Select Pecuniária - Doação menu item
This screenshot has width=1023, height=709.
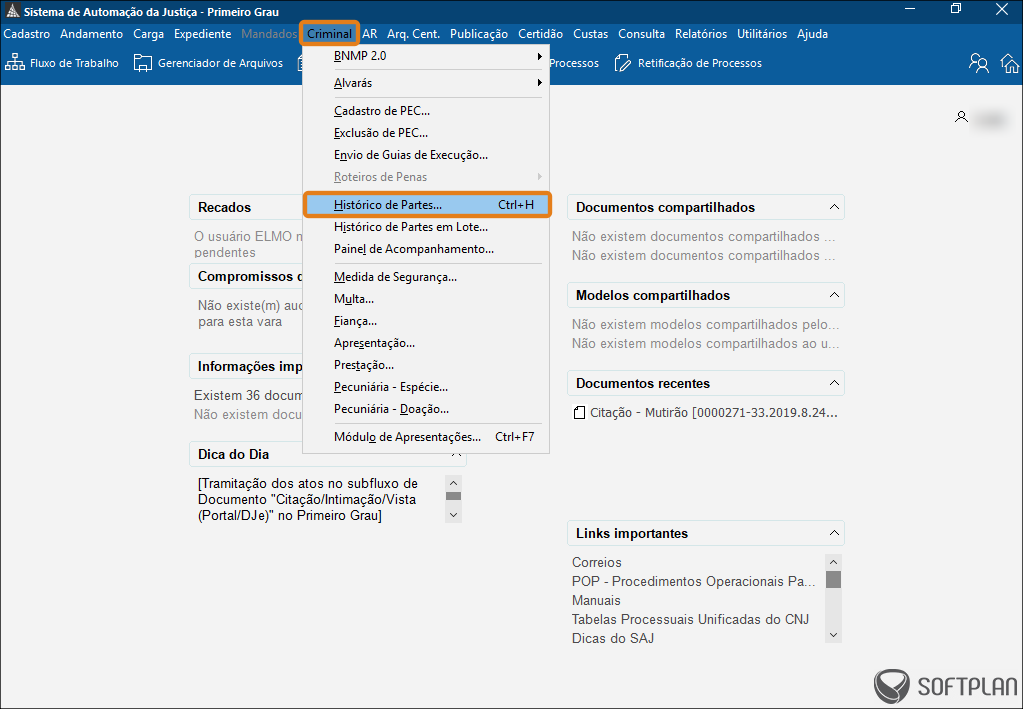[x=426, y=410]
